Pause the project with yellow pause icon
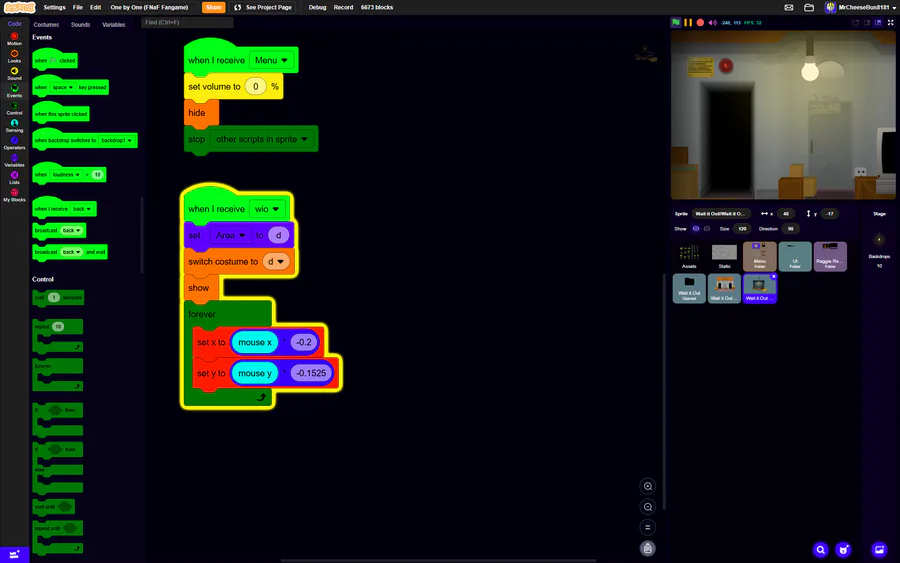 pos(688,22)
